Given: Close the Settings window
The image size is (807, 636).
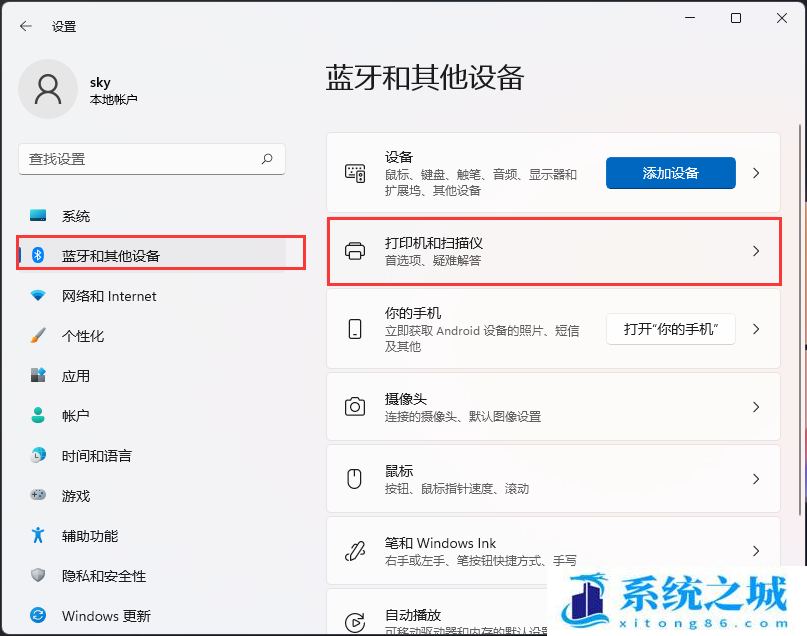Looking at the screenshot, I should pos(782,18).
